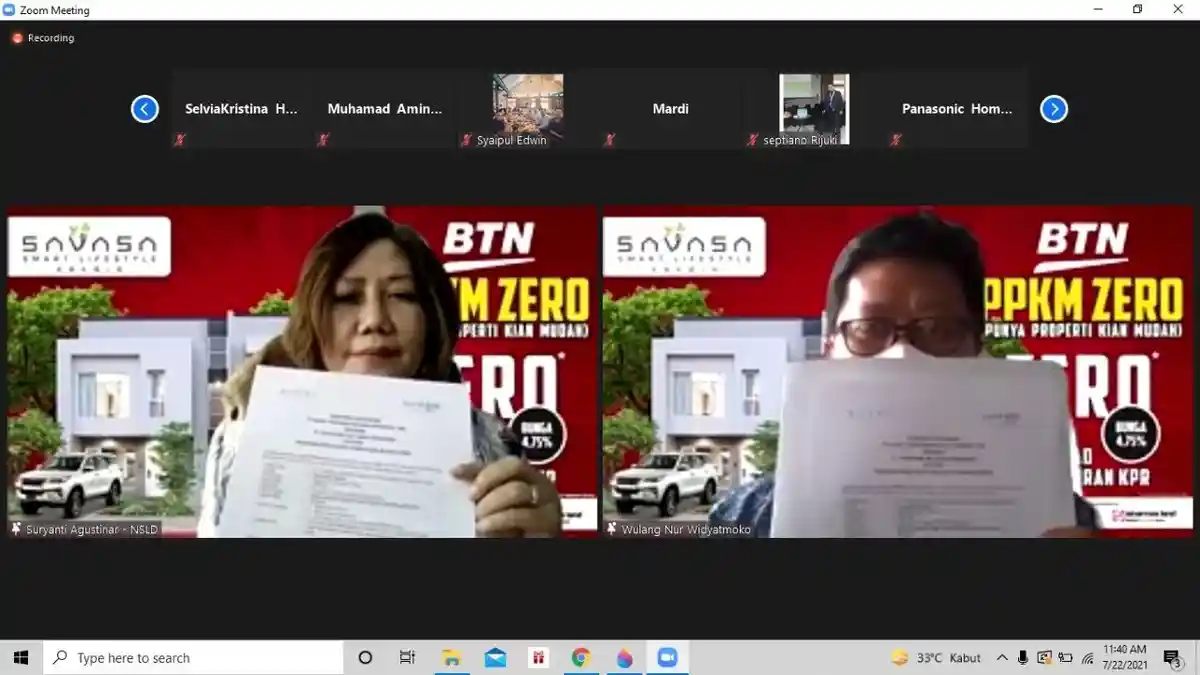Viewport: 1200px width, 675px height.
Task: Select septiano Rijuki video thumbnail
Action: click(814, 109)
